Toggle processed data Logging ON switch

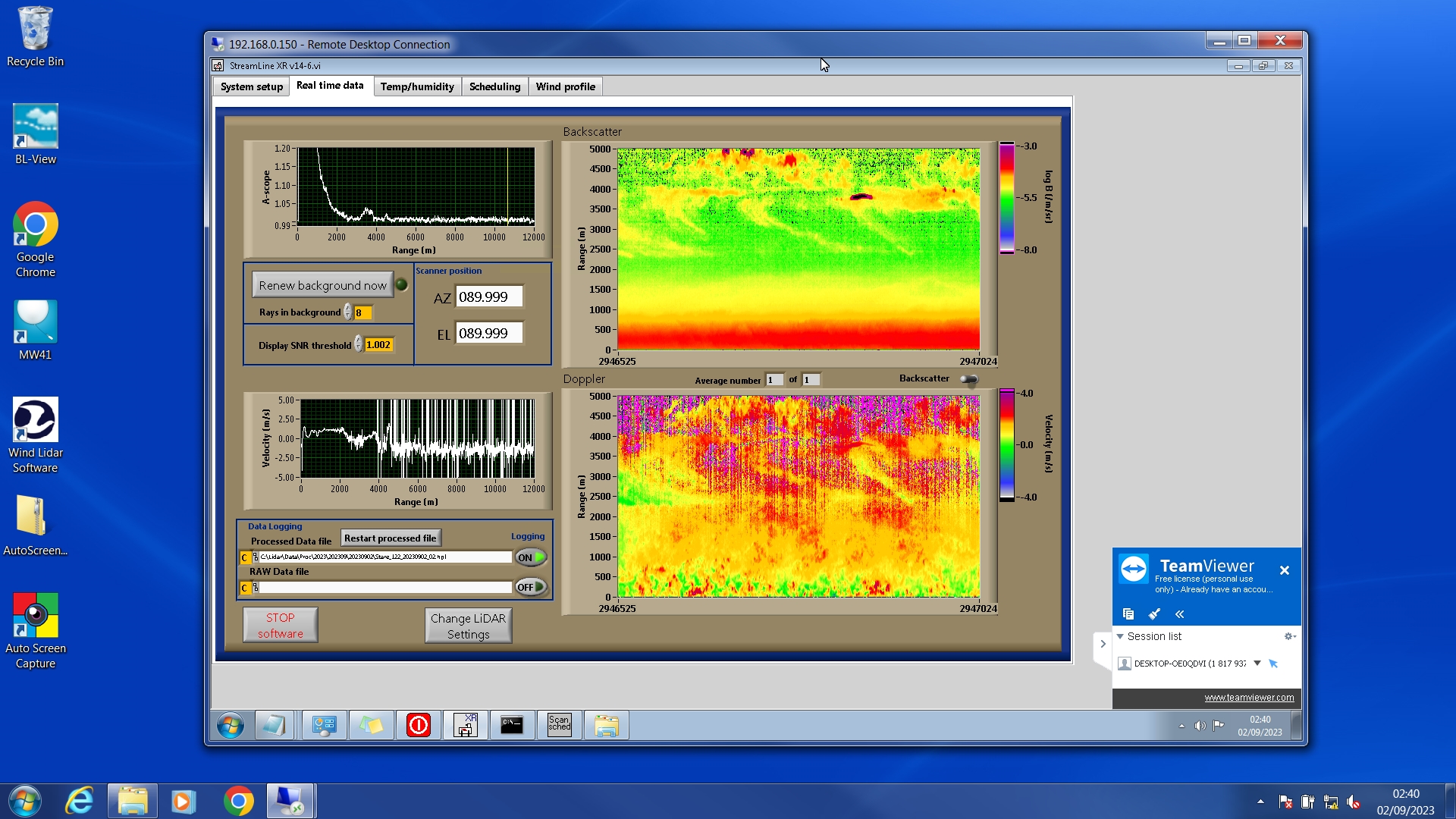coord(531,557)
